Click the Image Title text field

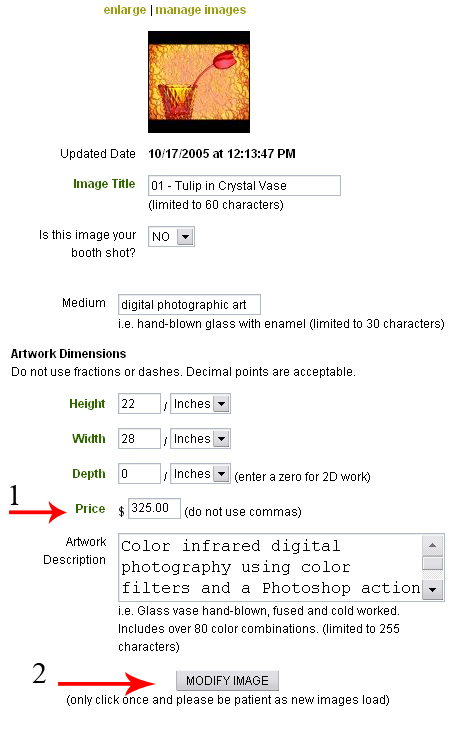pos(244,186)
